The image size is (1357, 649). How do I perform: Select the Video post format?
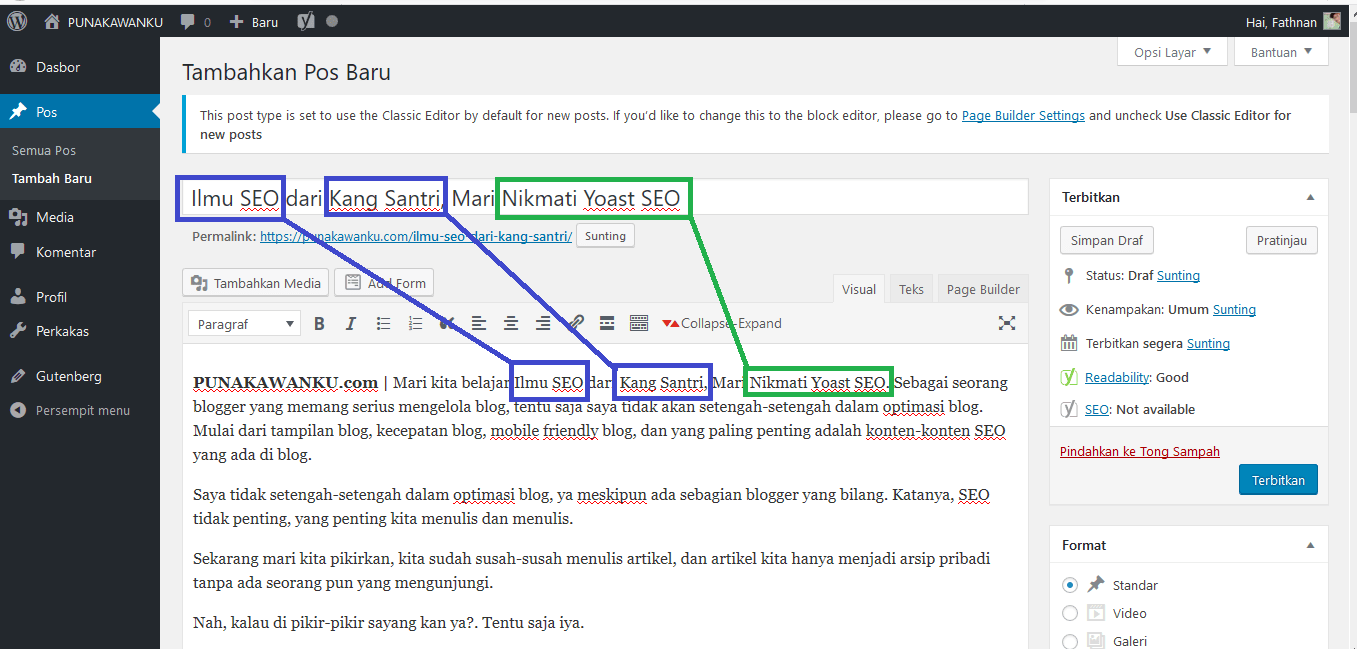coord(1070,613)
